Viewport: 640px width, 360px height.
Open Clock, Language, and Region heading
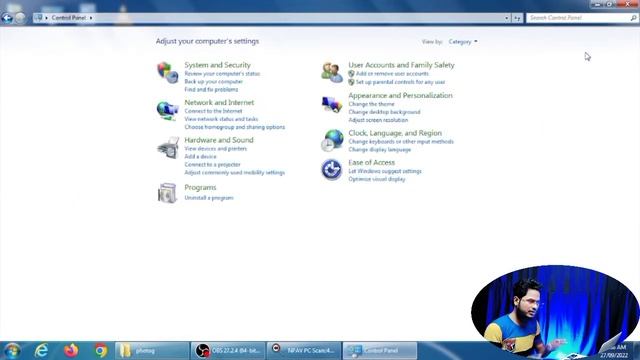pos(395,133)
